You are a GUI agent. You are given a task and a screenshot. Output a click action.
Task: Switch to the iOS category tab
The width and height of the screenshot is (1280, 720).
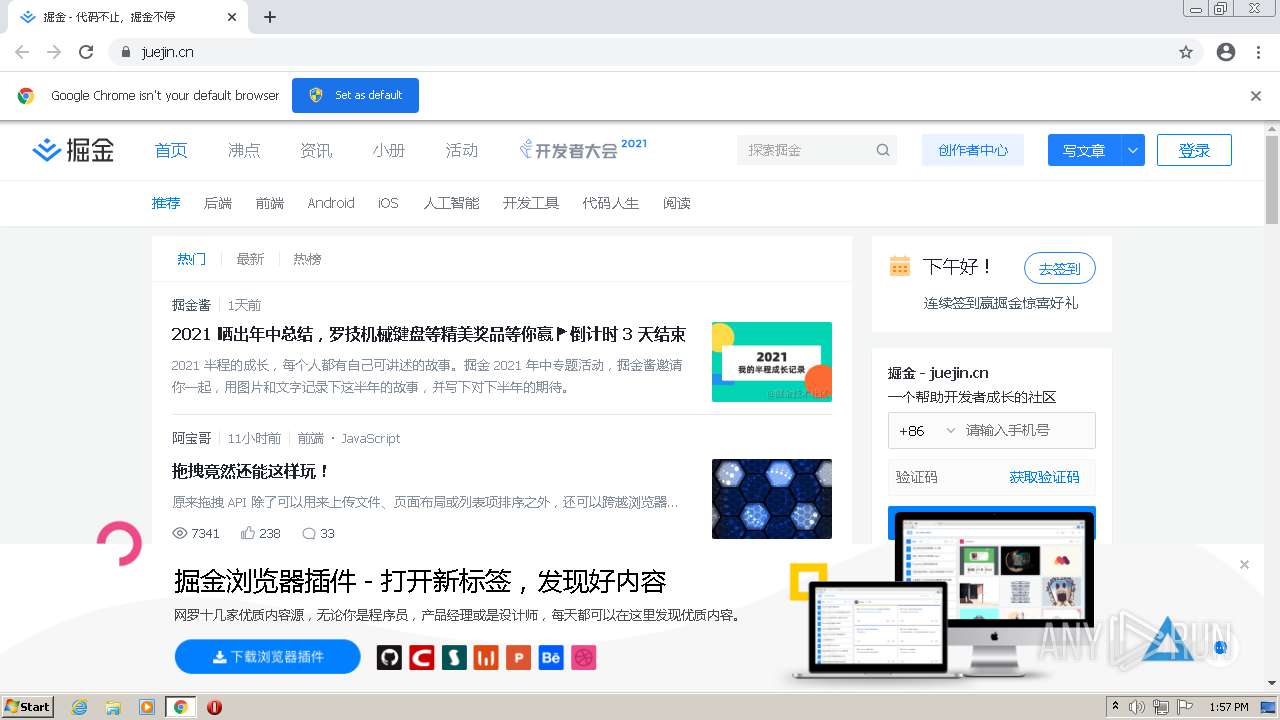coord(388,203)
